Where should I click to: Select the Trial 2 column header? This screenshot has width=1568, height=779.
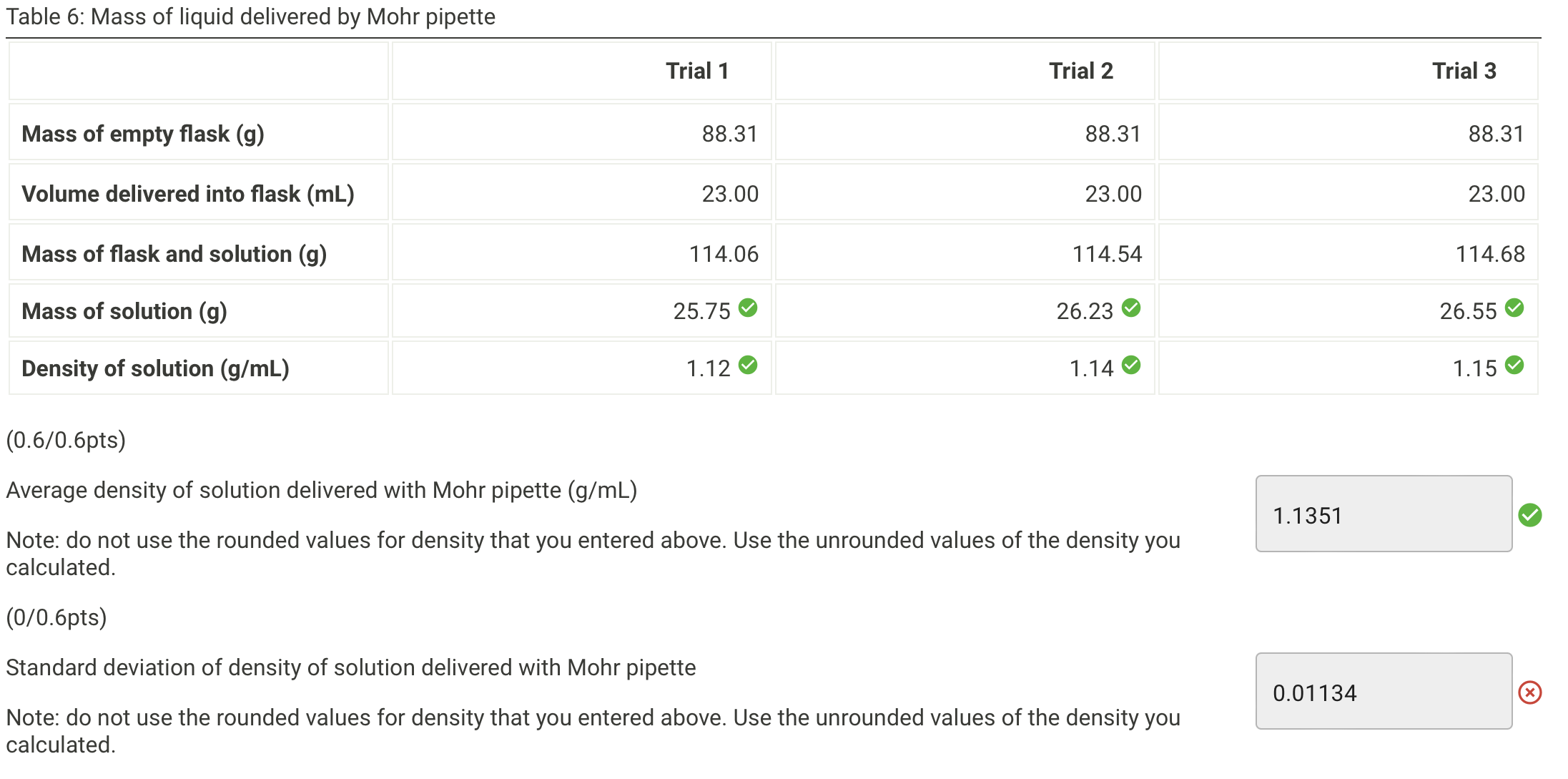click(x=1080, y=70)
